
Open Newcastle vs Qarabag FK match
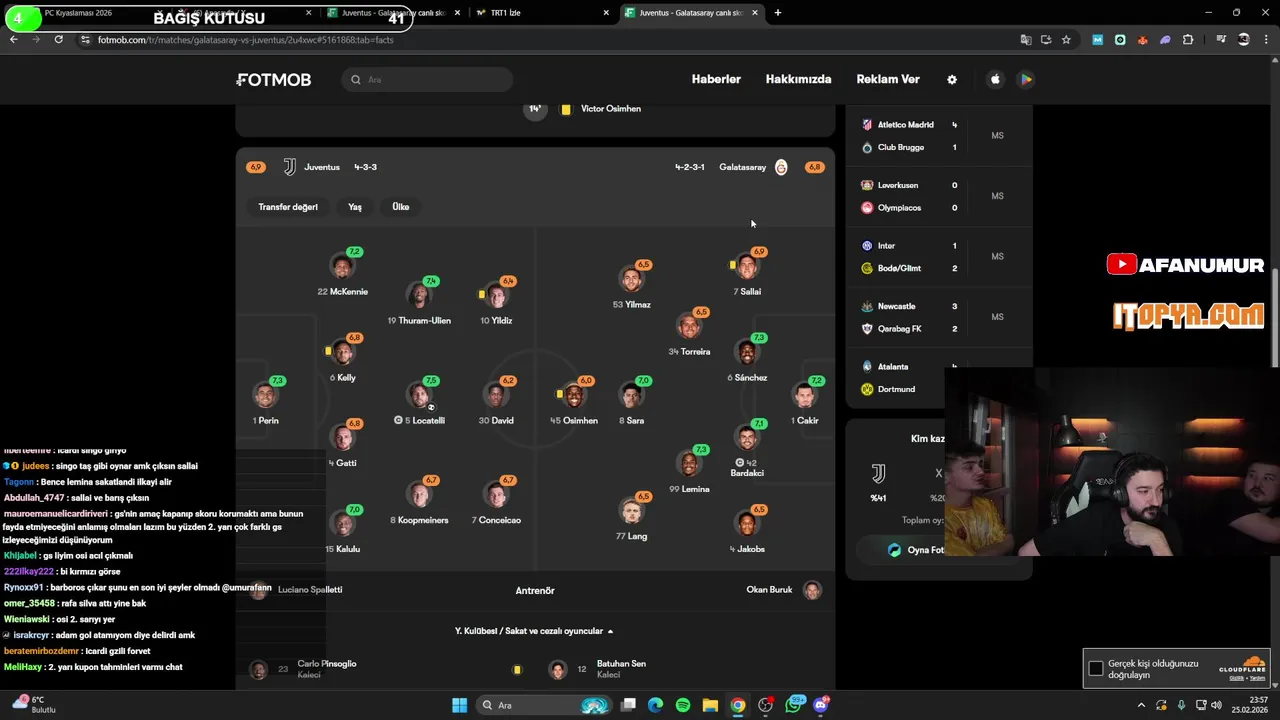pos(938,317)
